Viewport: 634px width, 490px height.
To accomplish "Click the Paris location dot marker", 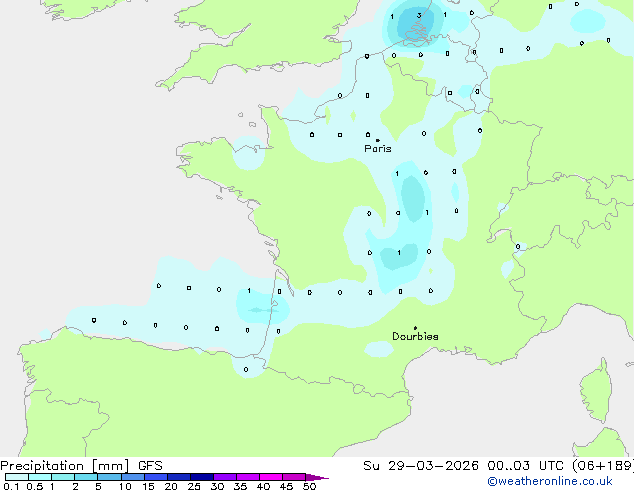I will (378, 140).
